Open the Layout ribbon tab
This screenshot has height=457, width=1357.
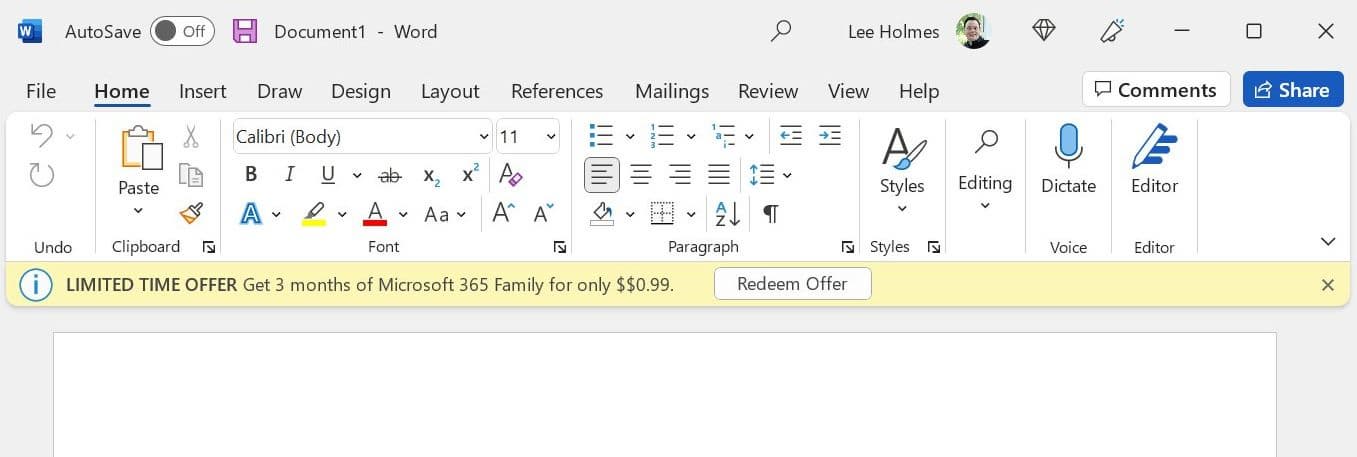tap(450, 91)
